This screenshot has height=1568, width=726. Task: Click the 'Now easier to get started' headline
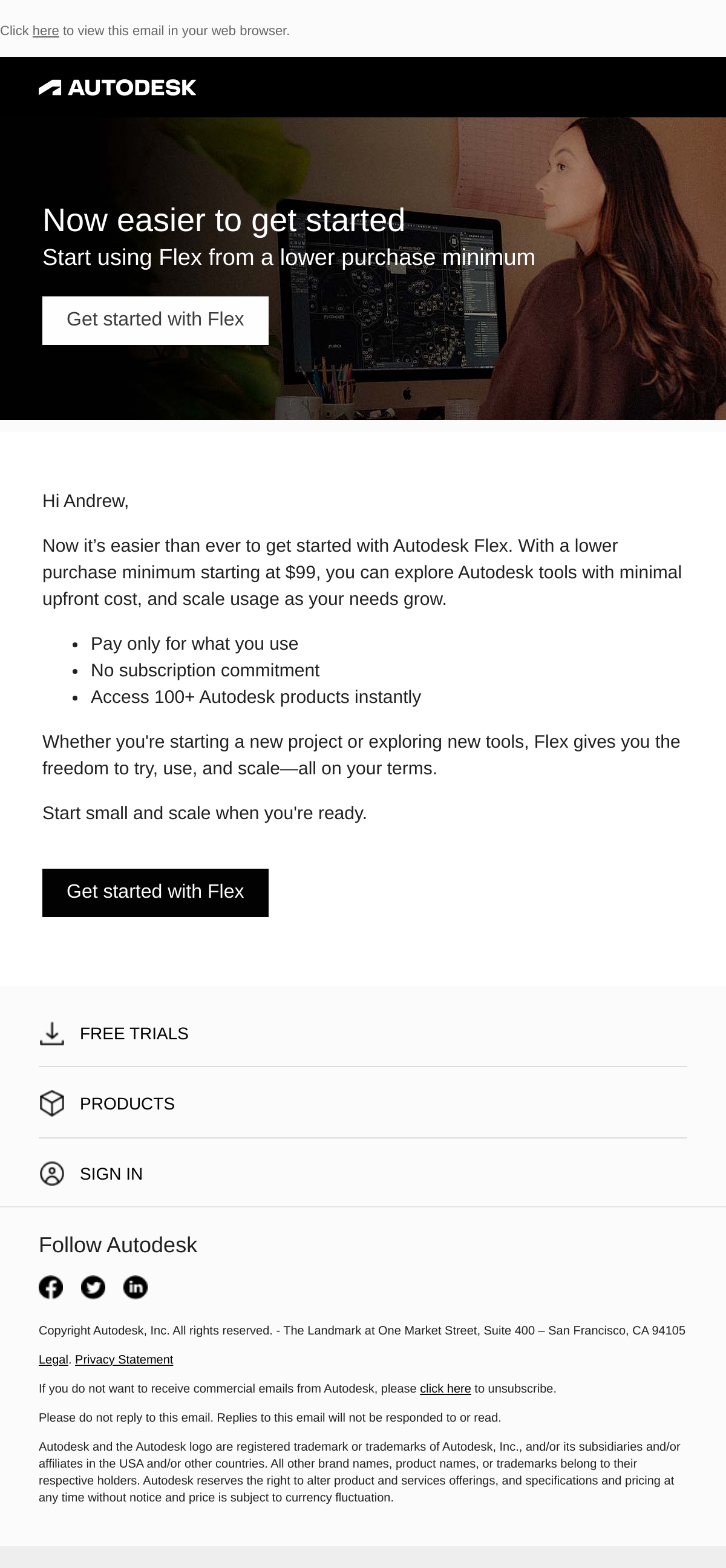[223, 220]
